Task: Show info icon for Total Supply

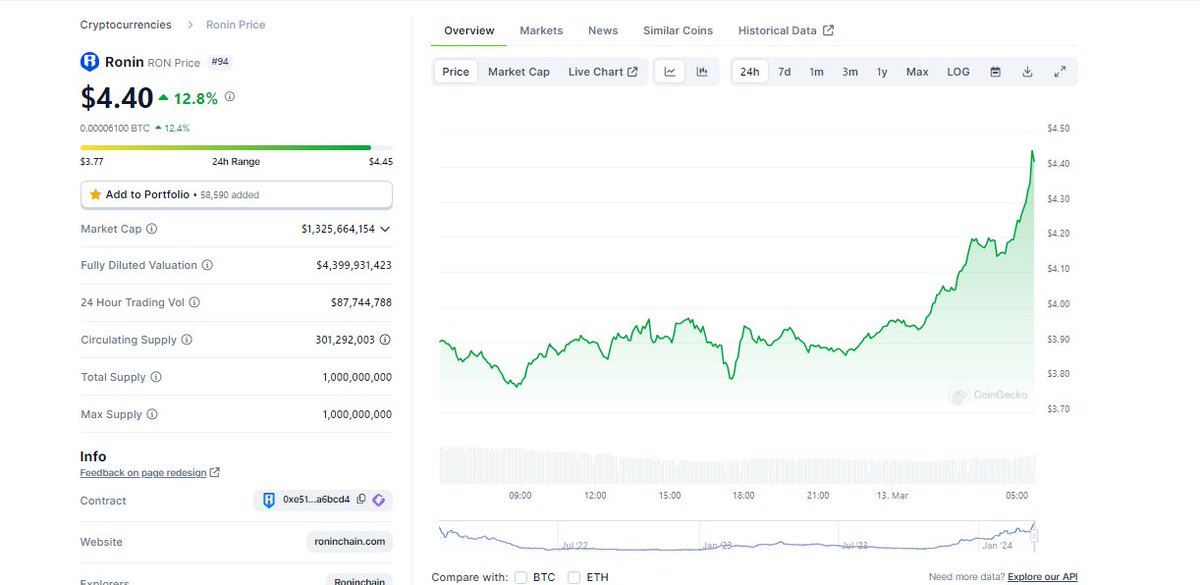Action: tap(156, 378)
